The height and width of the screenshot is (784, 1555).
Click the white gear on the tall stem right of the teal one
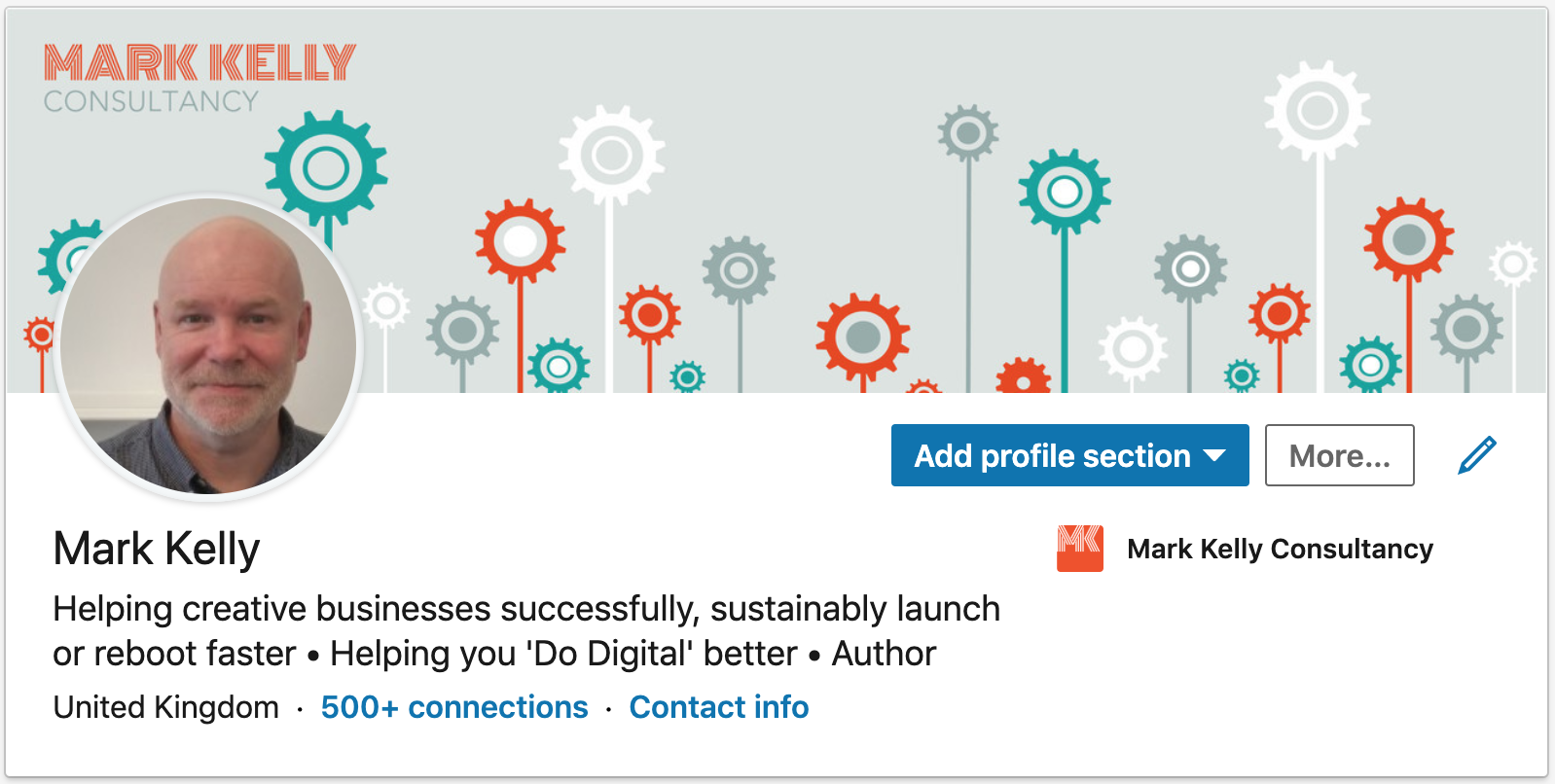coord(612,156)
